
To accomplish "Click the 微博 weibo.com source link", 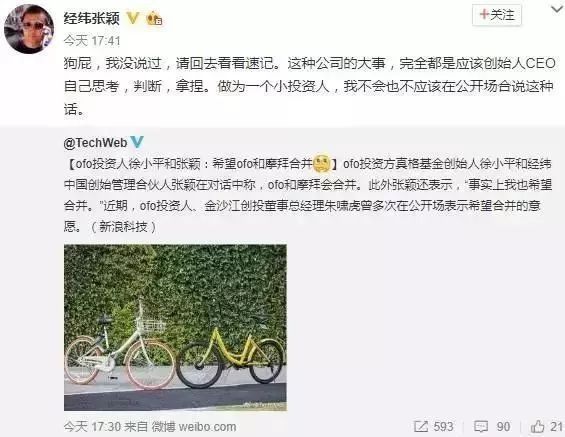I will [x=194, y=427].
